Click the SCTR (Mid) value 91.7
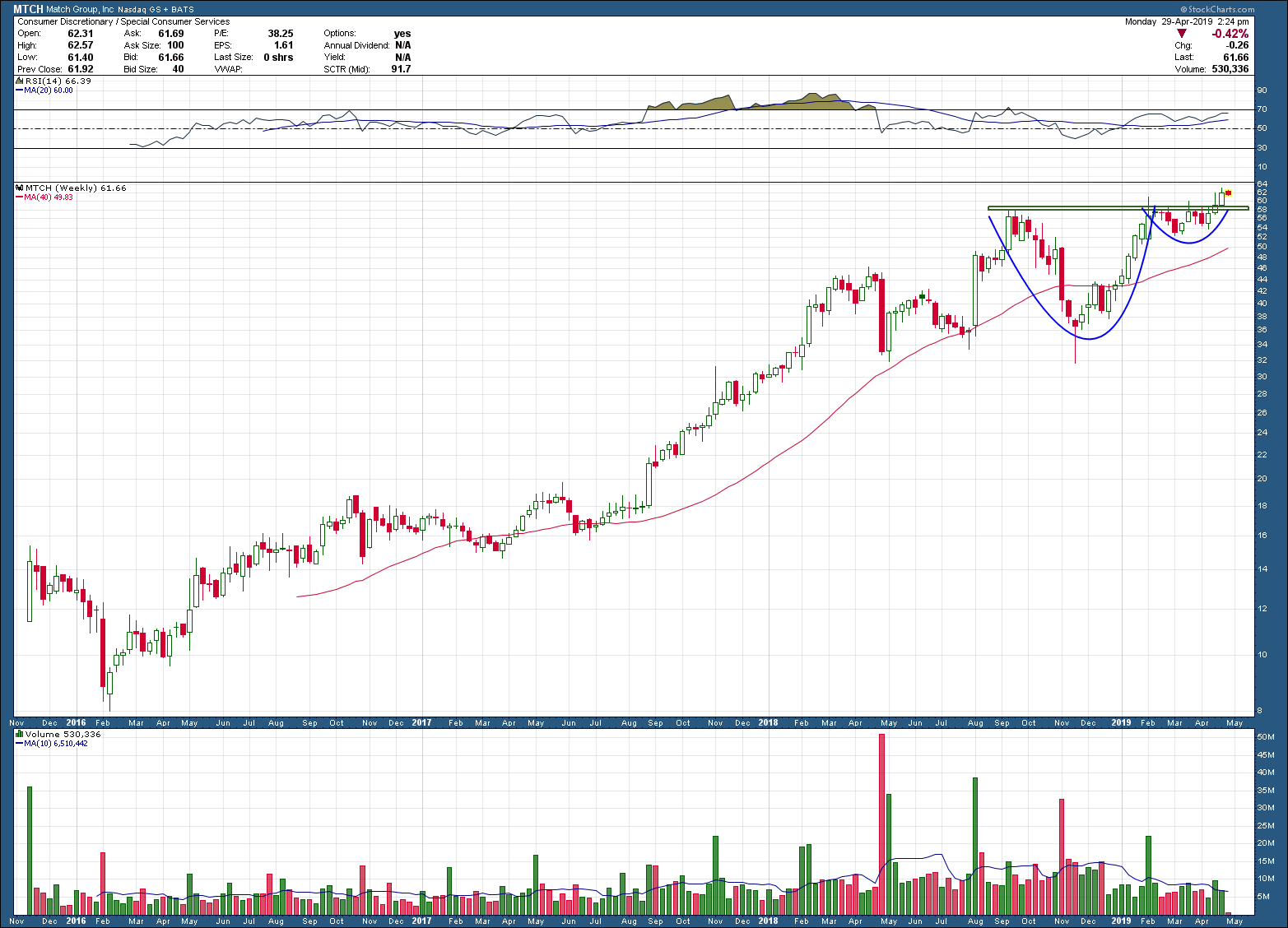This screenshot has height=928, width=1288. 401,69
